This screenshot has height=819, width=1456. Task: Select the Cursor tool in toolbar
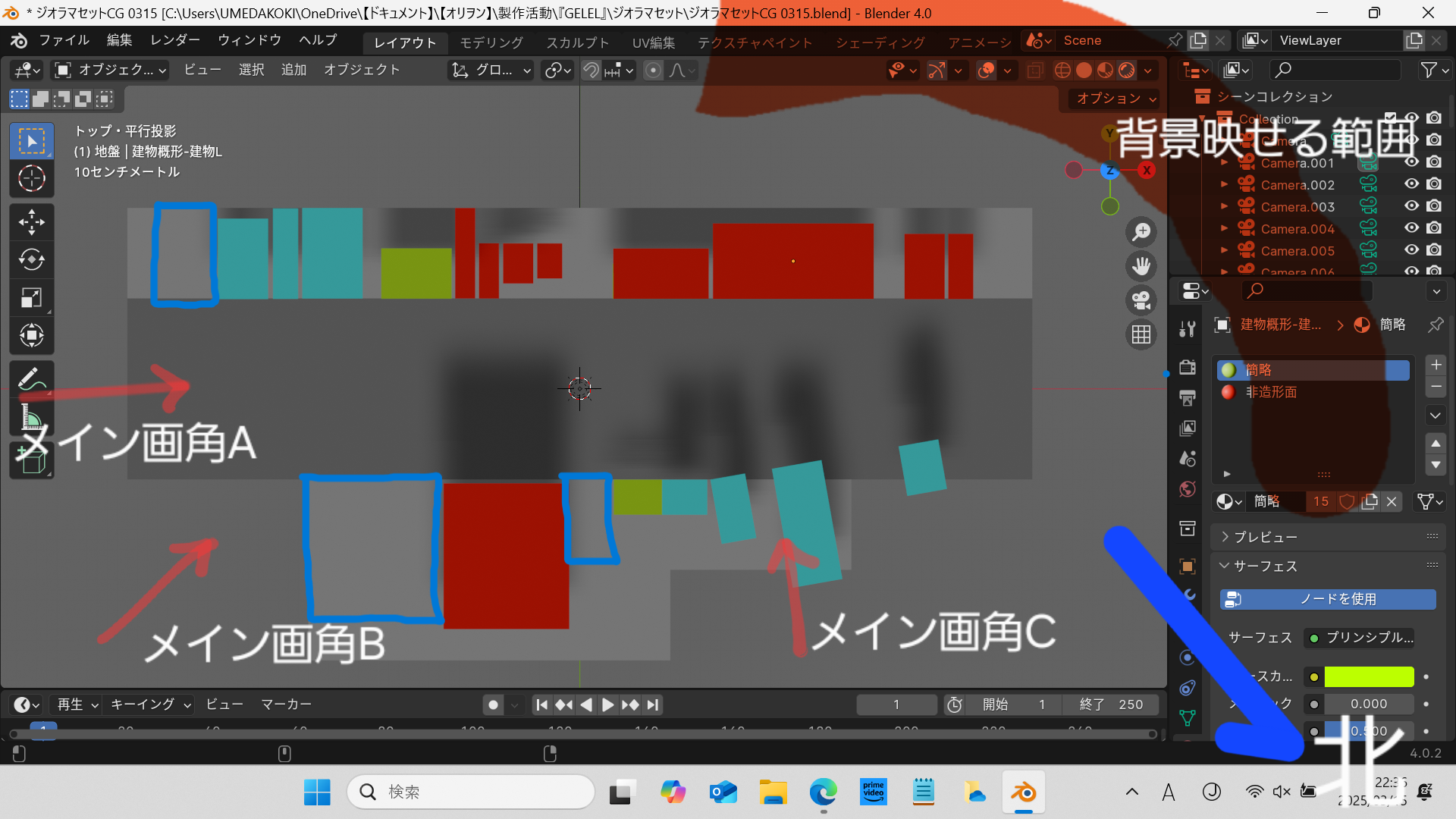[31, 179]
